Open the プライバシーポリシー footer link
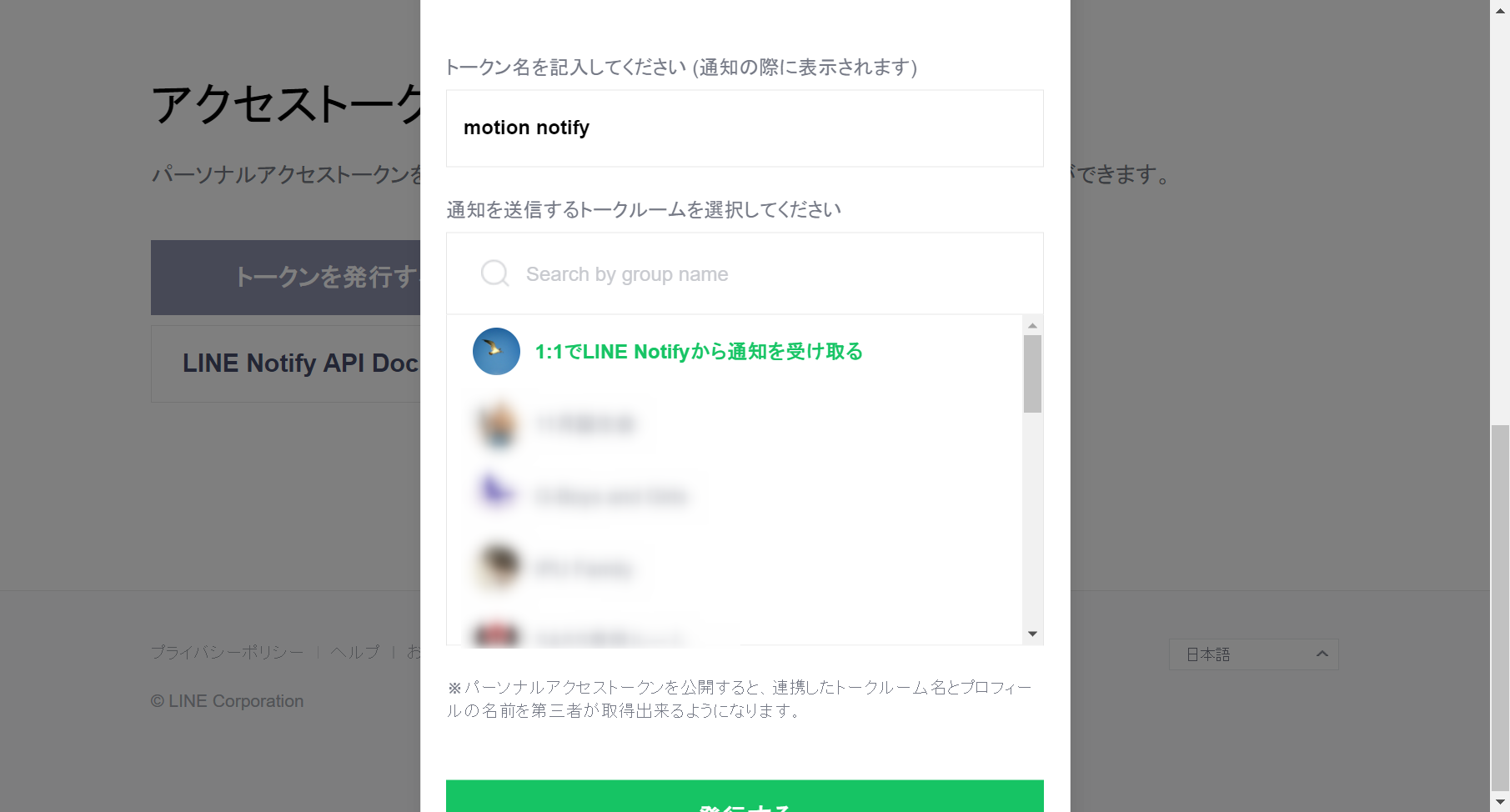Image resolution: width=1510 pixels, height=812 pixels. coord(227,652)
